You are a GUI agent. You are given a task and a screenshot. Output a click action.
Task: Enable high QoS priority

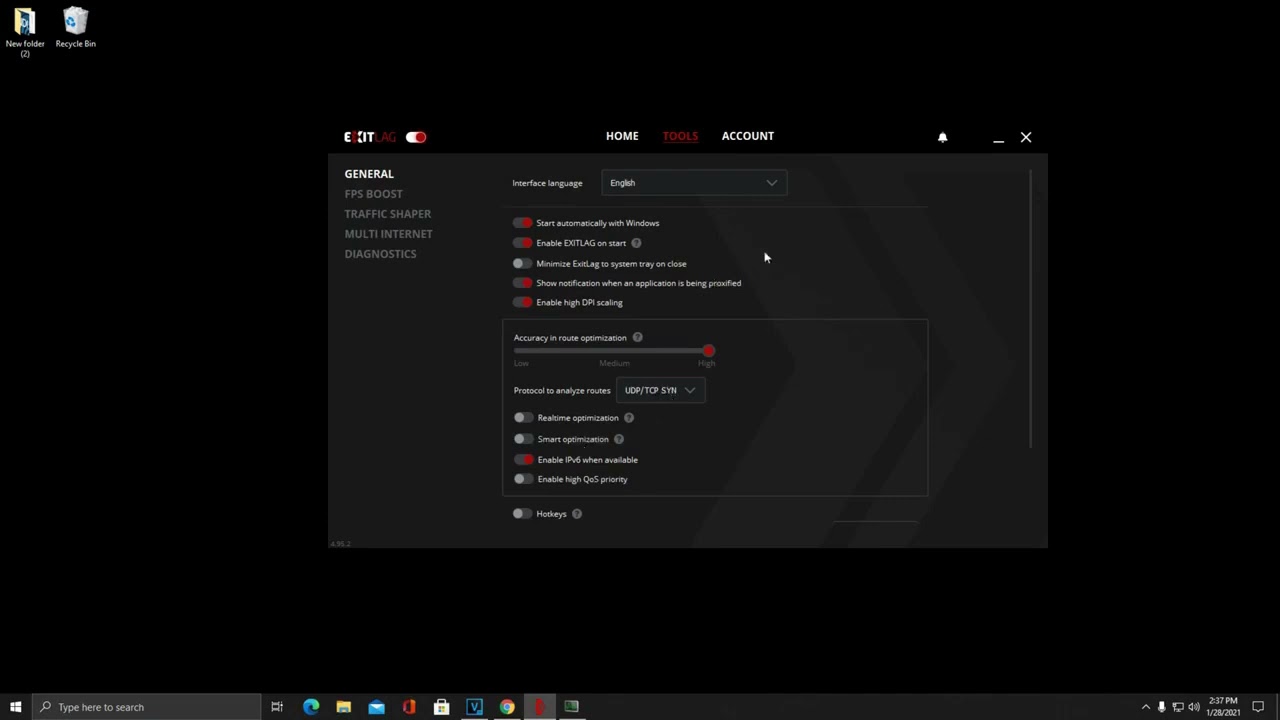point(523,479)
